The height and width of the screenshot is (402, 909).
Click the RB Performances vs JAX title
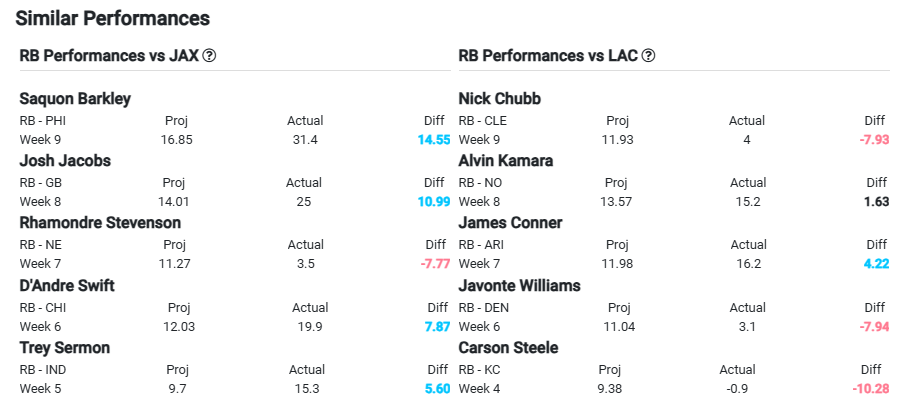tap(109, 56)
